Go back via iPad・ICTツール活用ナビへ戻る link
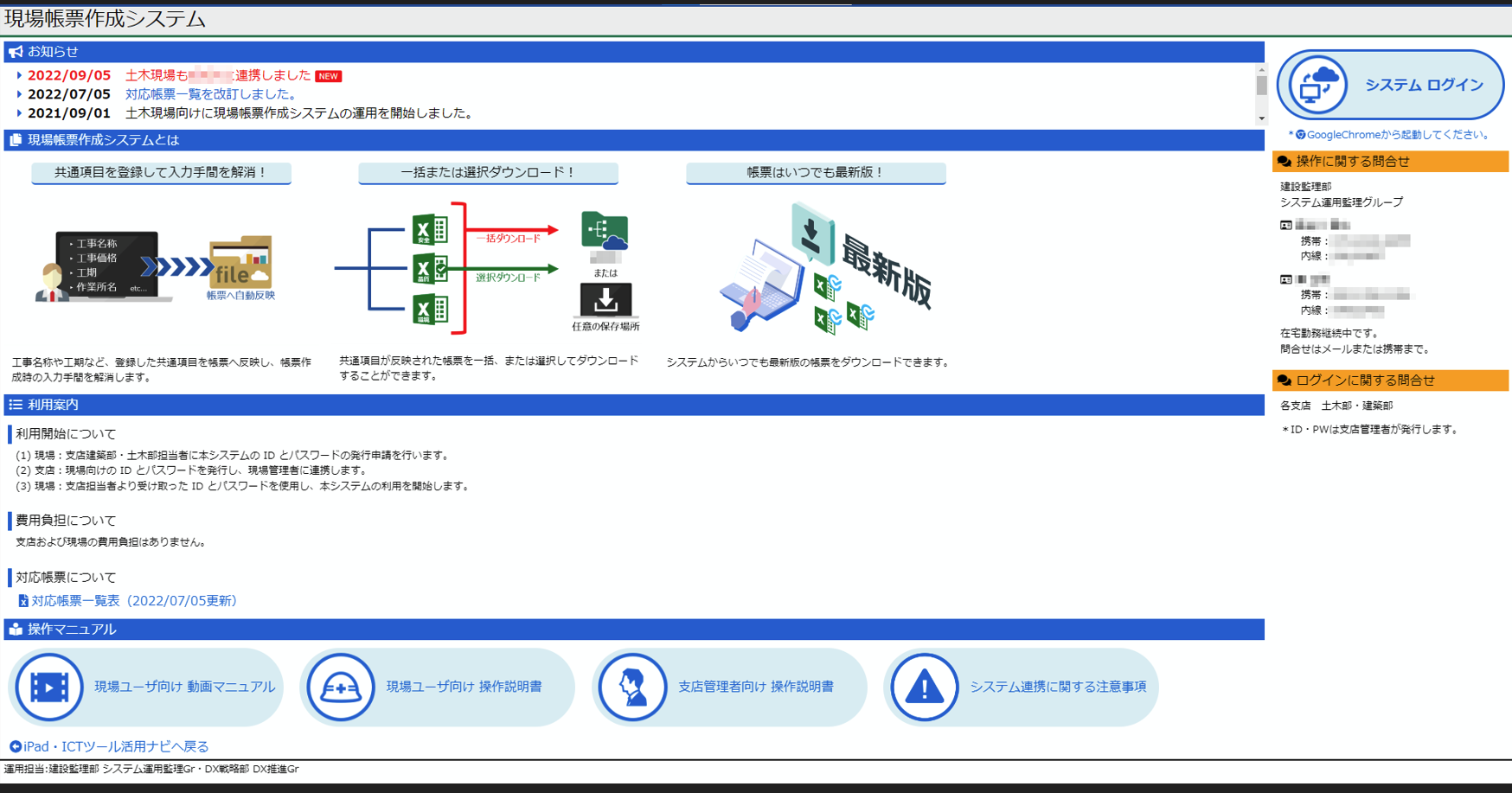 tap(116, 746)
